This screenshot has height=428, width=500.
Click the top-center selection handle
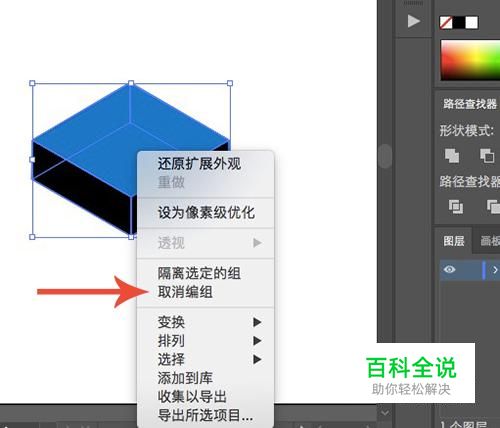click(131, 83)
